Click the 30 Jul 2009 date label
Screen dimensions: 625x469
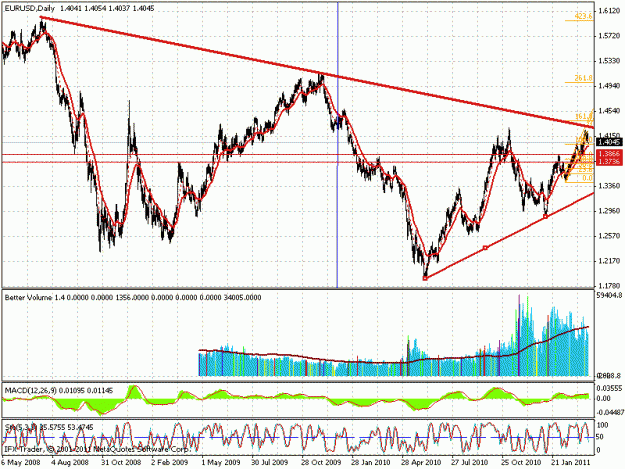pos(269,462)
